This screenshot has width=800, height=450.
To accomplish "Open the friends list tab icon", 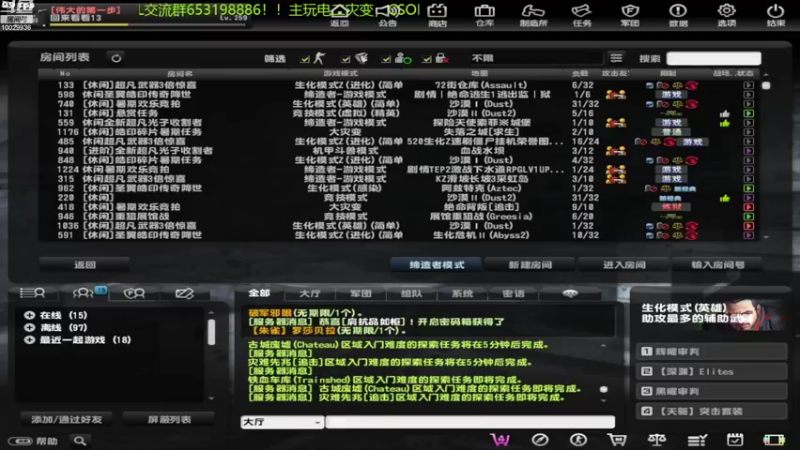I will point(33,293).
